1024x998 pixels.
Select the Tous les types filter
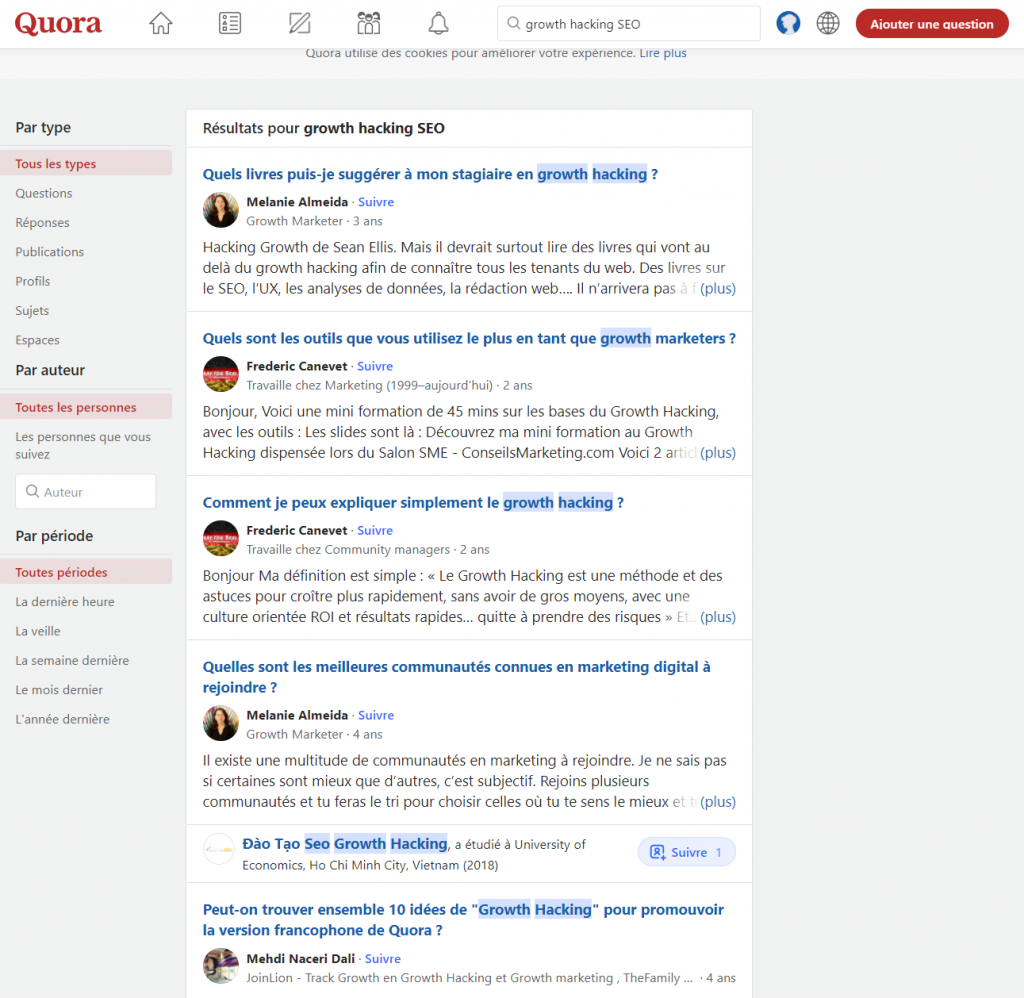click(86, 163)
